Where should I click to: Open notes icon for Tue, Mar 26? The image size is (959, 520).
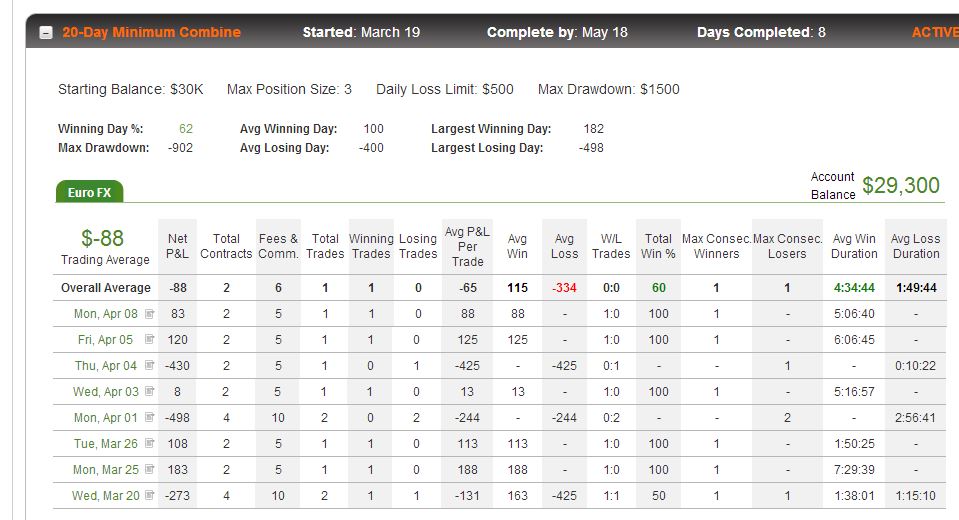149,443
